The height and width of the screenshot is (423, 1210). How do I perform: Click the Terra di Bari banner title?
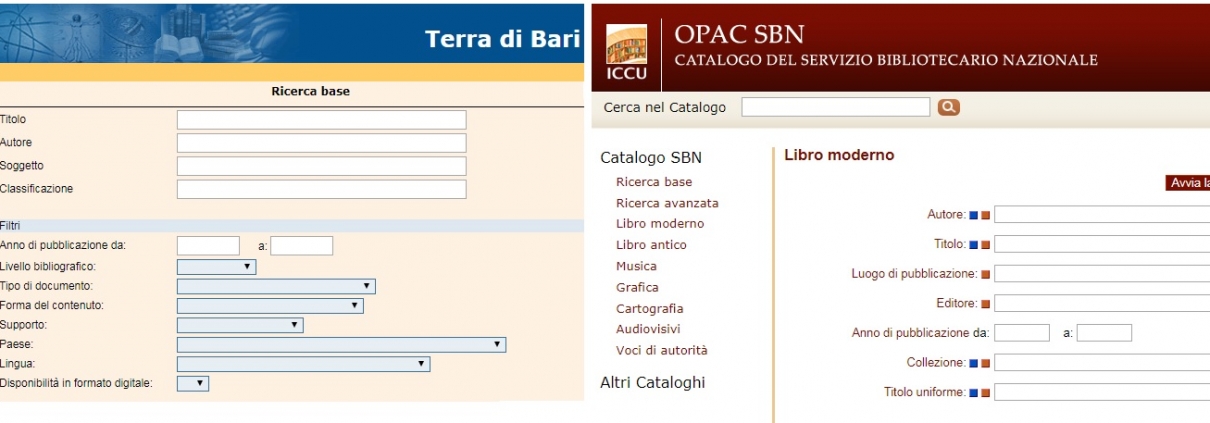[502, 38]
